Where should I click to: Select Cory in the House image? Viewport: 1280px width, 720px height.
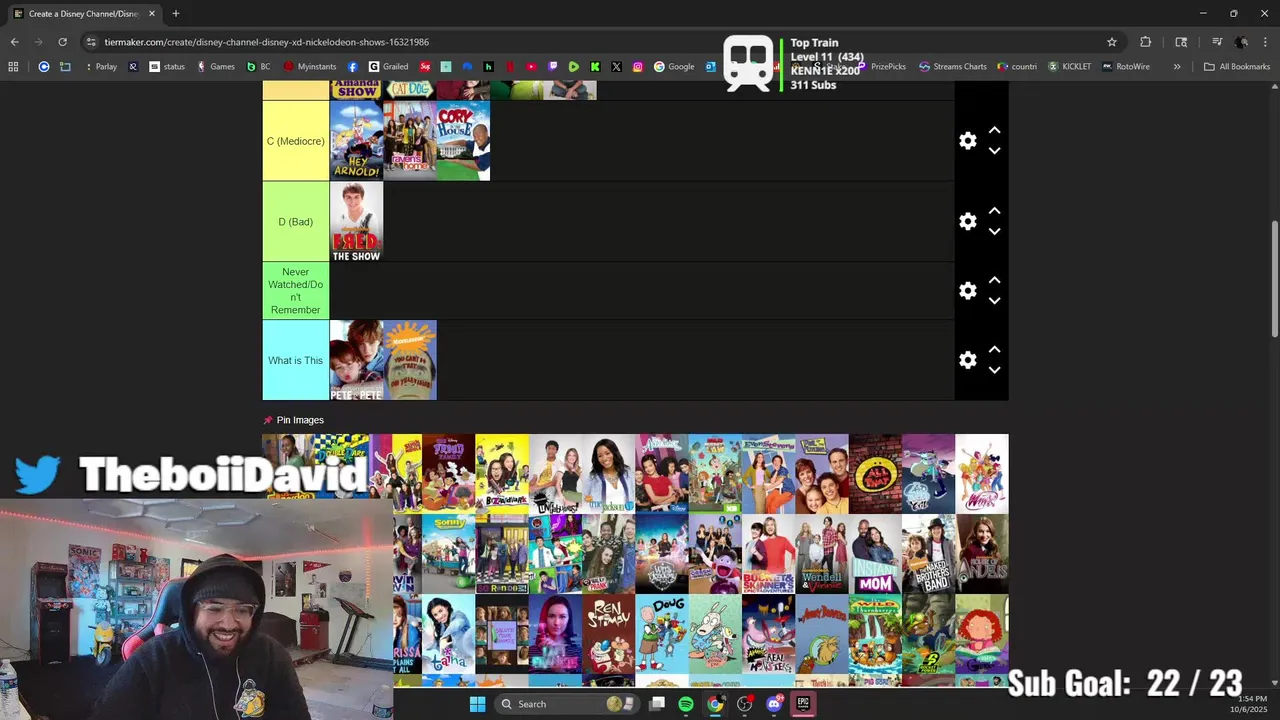tap(463, 141)
